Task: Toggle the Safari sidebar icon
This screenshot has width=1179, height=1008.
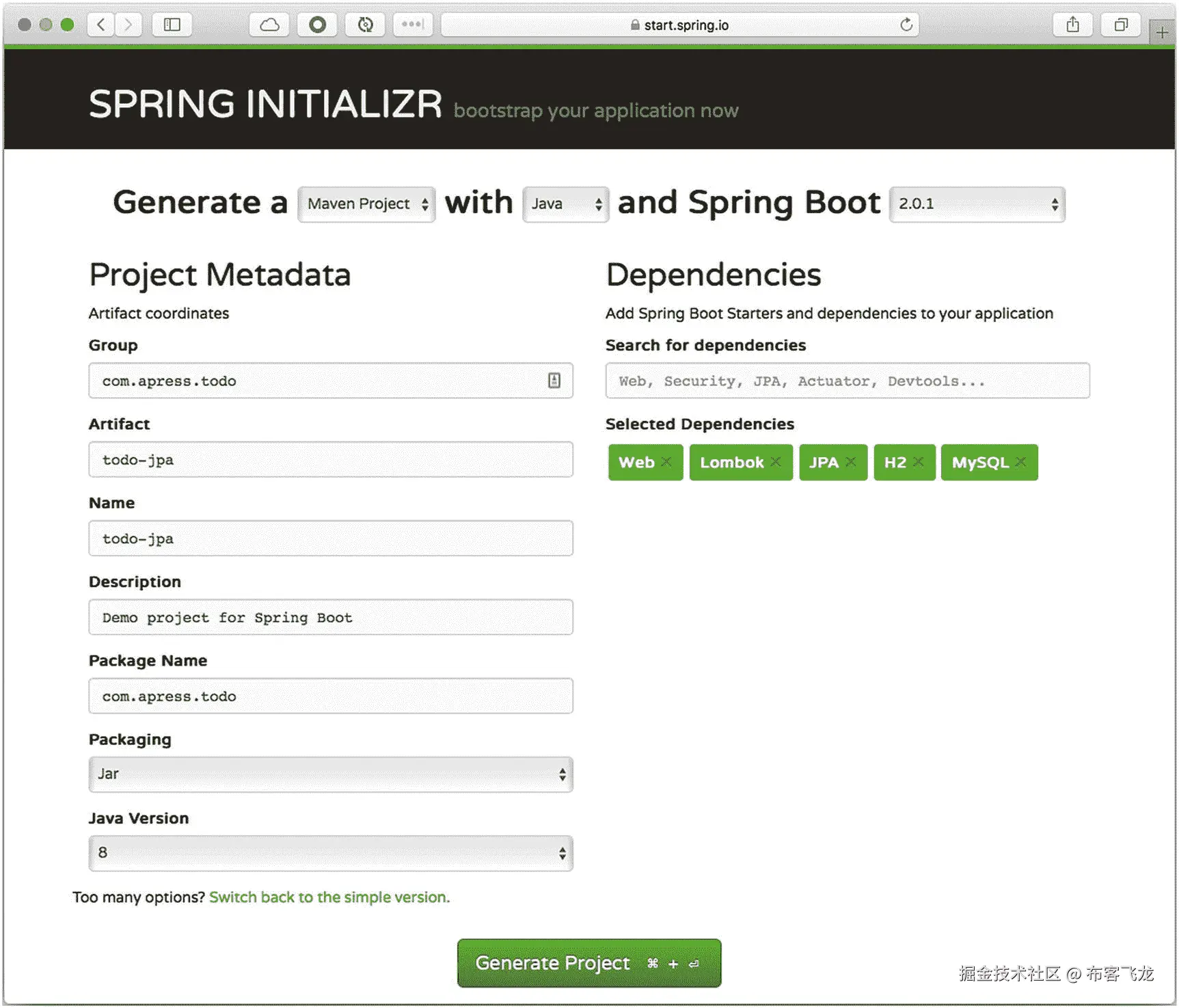Action: click(172, 25)
